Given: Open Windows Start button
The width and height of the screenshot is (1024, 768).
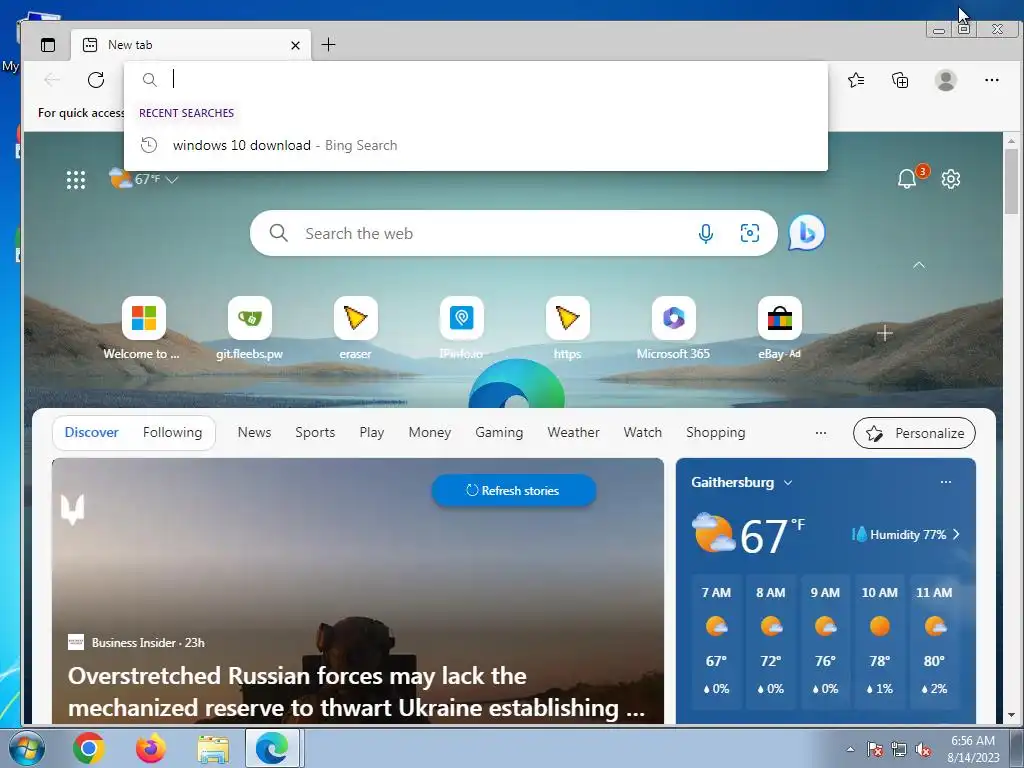Looking at the screenshot, I should point(27,748).
